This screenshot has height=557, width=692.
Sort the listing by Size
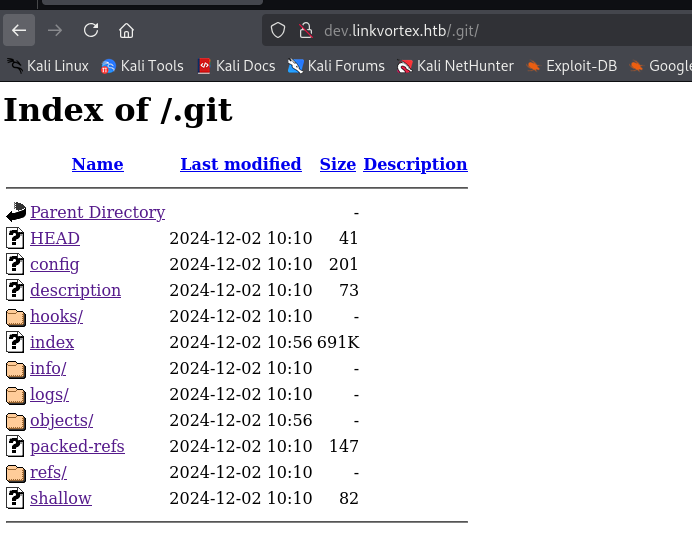pos(338,164)
